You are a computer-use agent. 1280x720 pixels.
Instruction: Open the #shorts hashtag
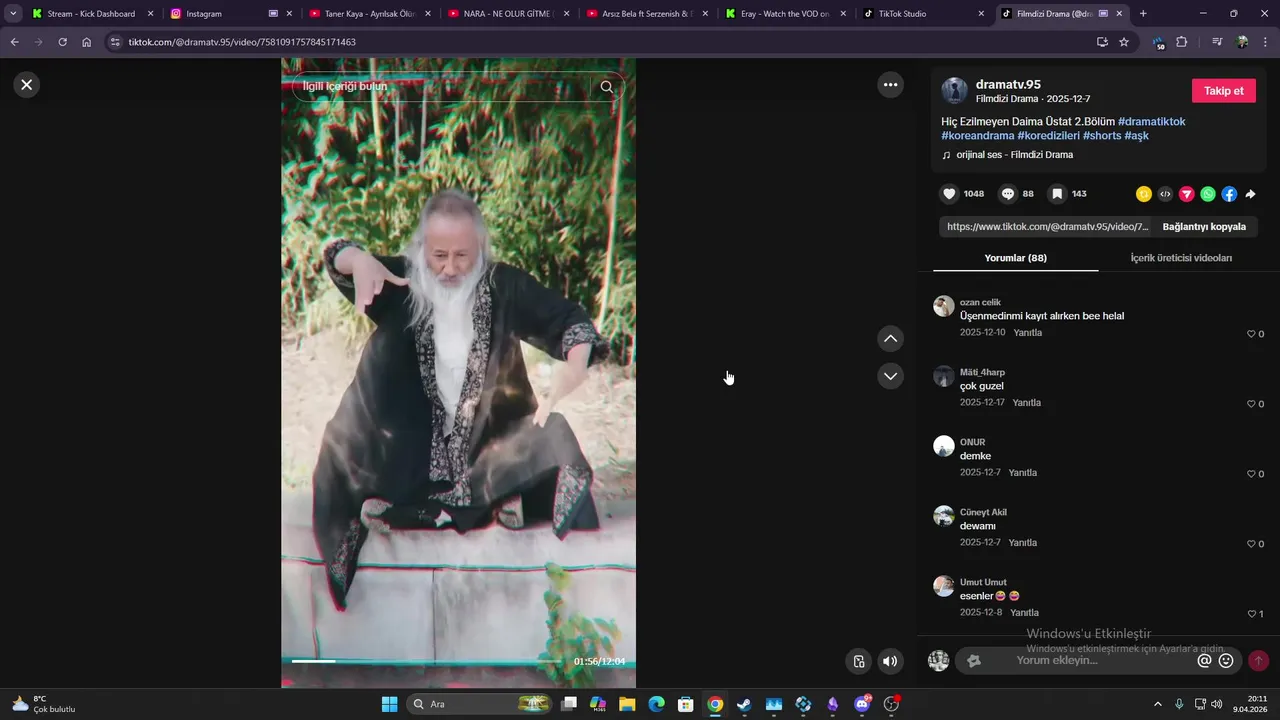[x=1102, y=136]
